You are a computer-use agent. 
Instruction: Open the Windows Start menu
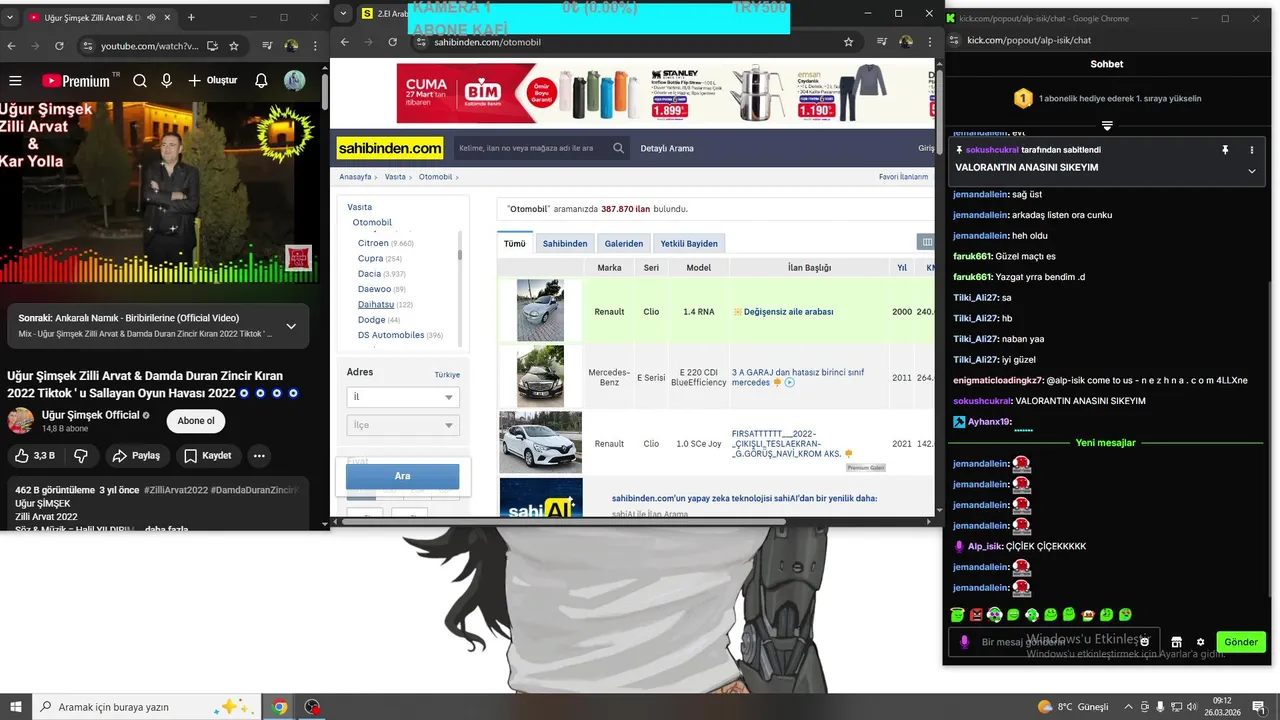pos(16,707)
